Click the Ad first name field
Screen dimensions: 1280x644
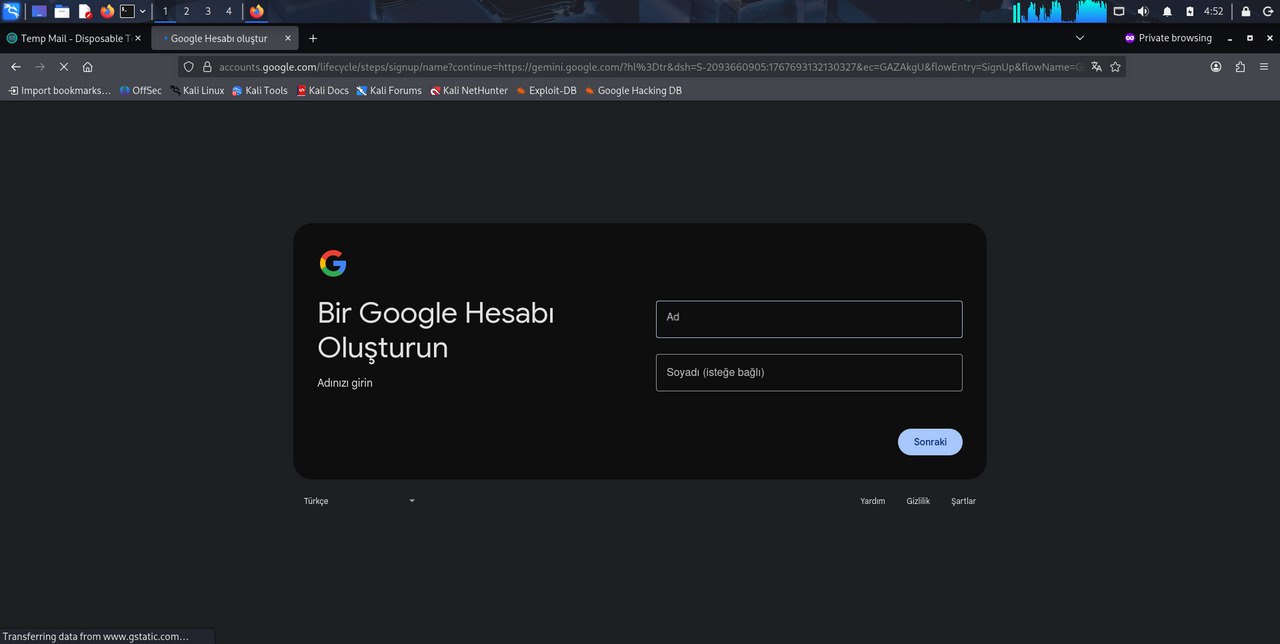[x=809, y=319]
